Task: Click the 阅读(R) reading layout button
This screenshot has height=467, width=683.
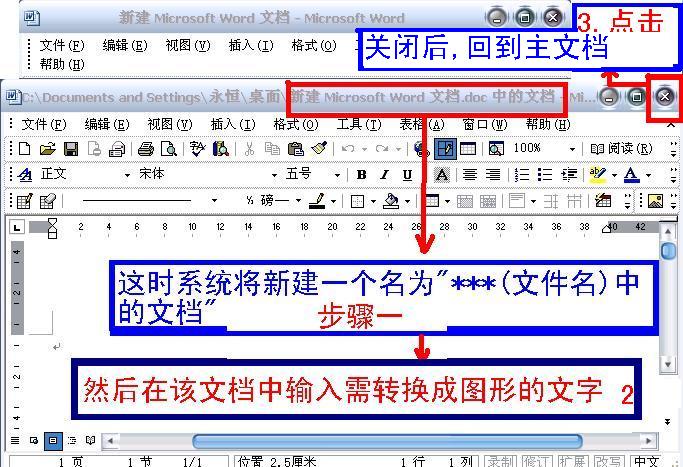Action: [621, 149]
